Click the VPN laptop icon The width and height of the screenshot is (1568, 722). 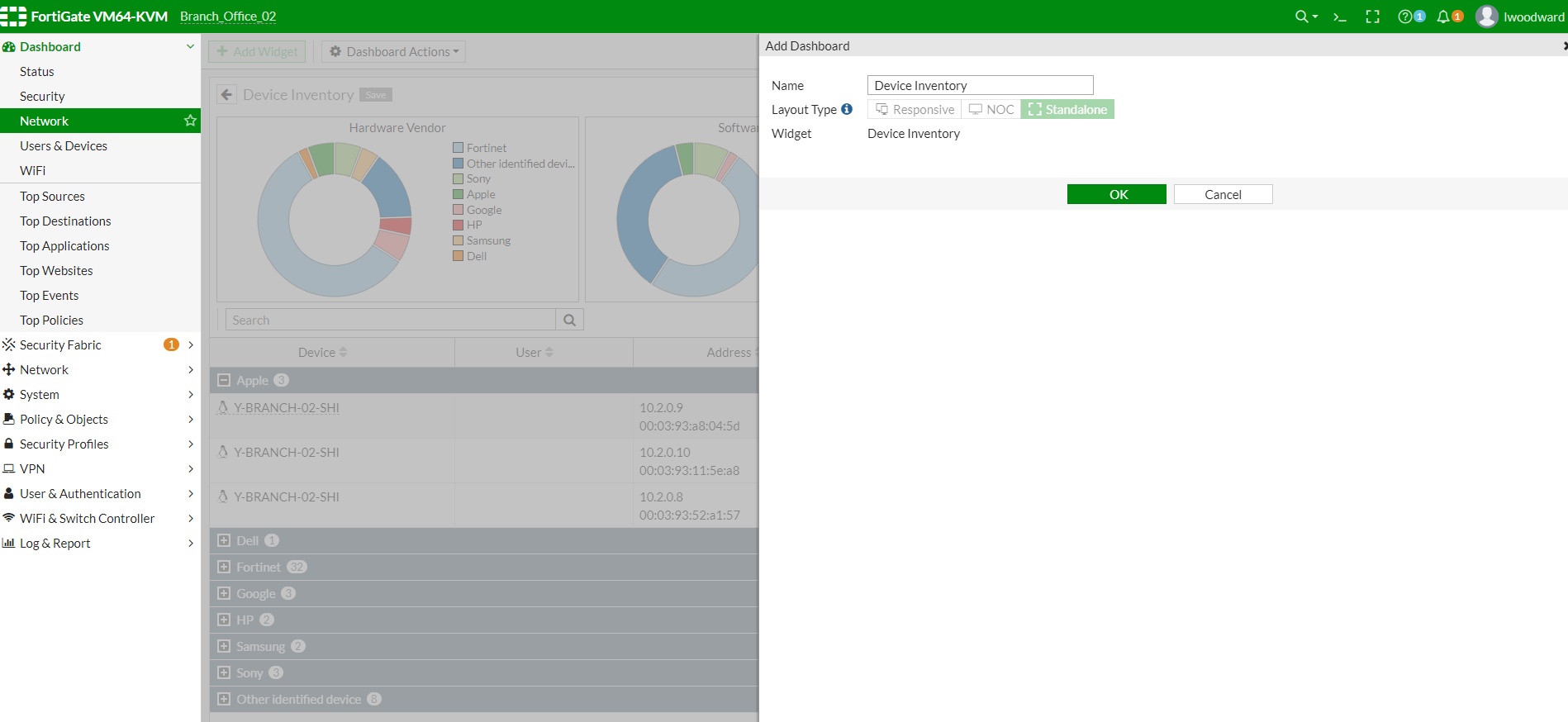(9, 468)
